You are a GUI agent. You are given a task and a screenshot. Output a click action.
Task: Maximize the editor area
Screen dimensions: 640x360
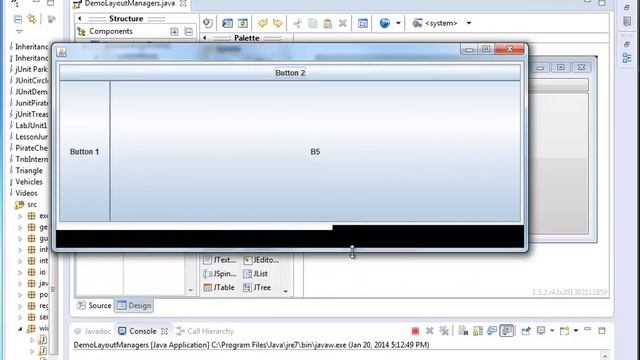(602, 2)
